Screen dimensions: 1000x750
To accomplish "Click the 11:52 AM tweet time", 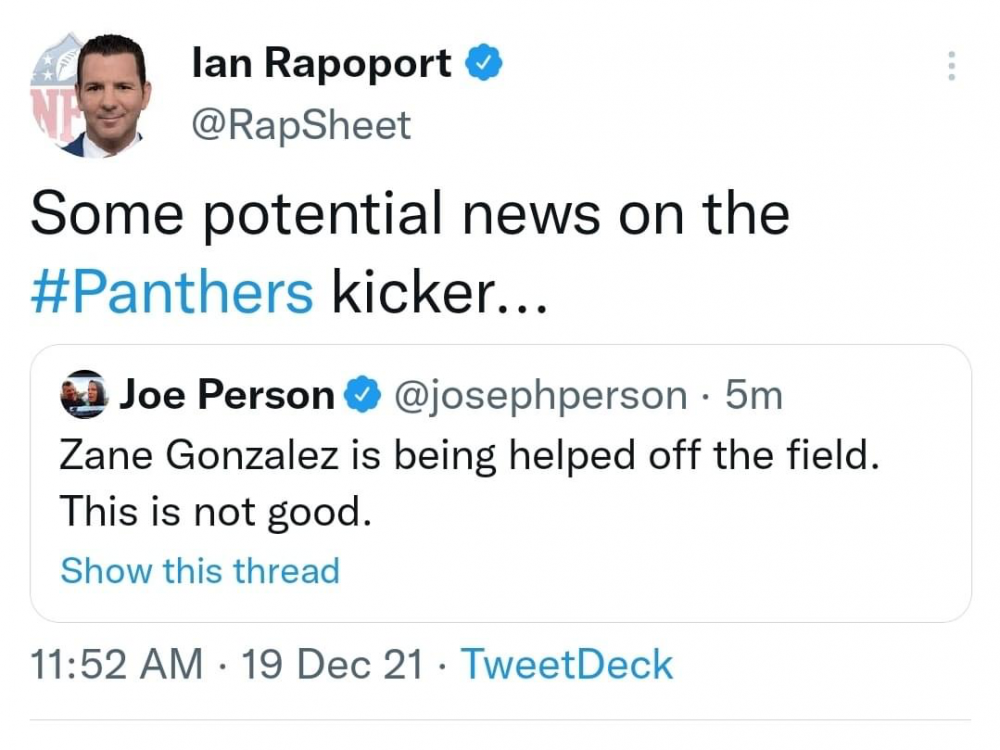I will (x=116, y=665).
